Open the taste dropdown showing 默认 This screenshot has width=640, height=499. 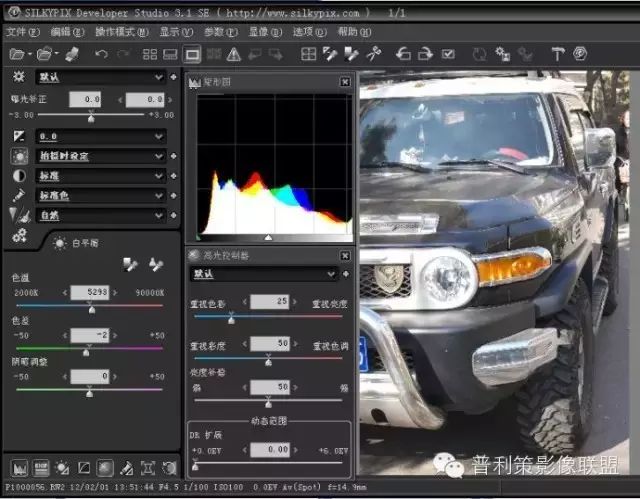tap(100, 77)
